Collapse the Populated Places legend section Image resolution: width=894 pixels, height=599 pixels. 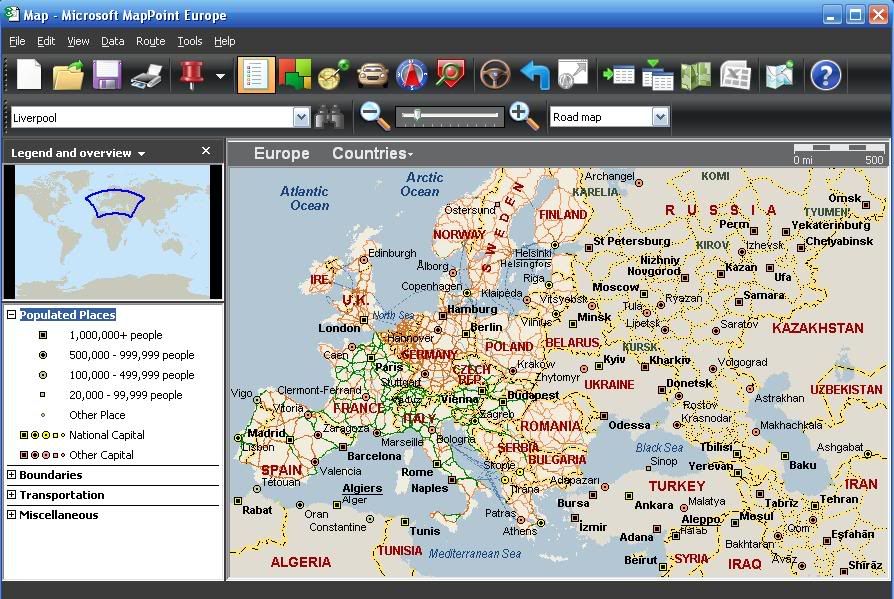(11, 315)
